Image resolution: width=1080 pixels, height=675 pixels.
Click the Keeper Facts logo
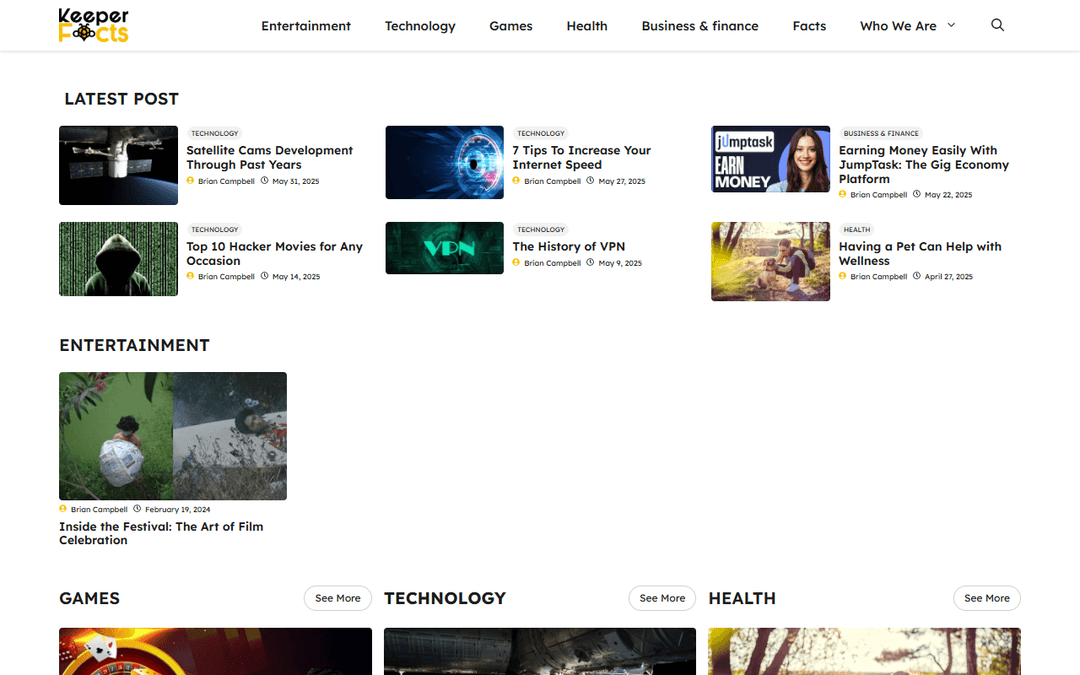(x=94, y=25)
